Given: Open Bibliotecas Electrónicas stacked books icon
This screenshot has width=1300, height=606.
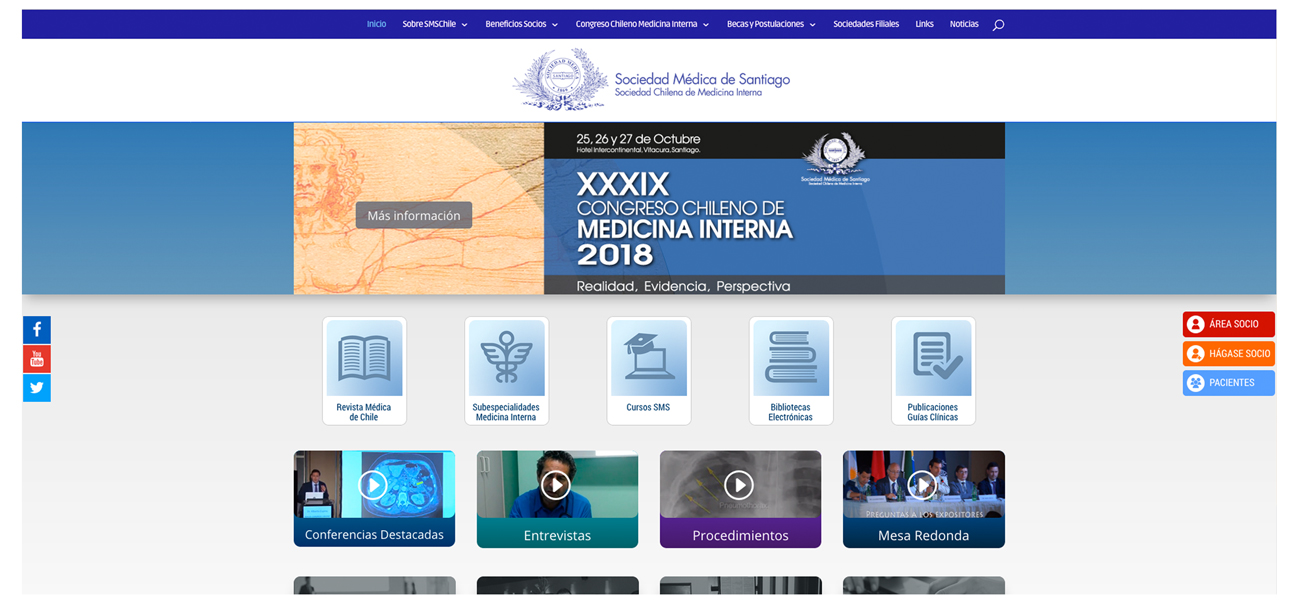Looking at the screenshot, I should coord(791,359).
